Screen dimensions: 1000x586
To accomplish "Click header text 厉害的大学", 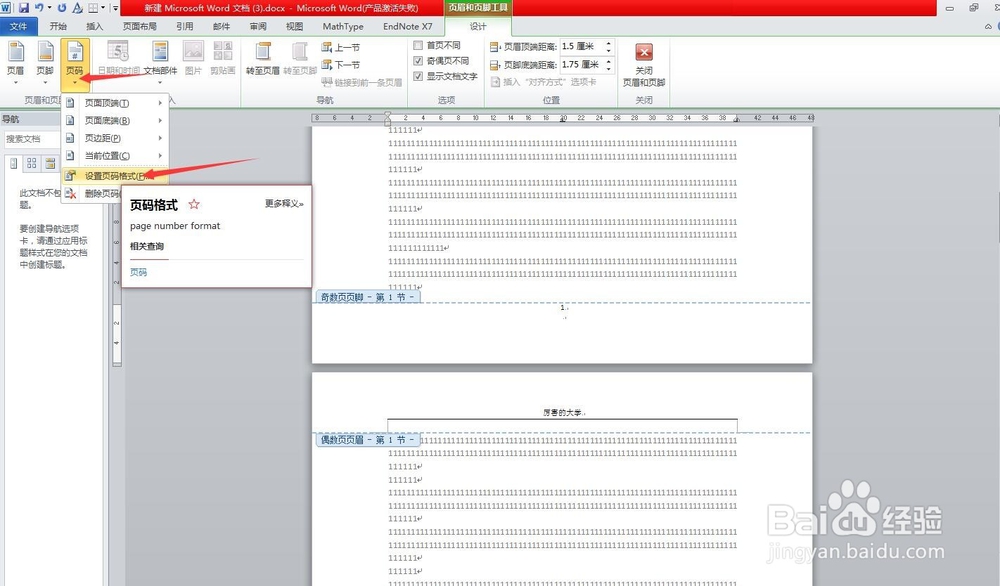I will point(563,413).
